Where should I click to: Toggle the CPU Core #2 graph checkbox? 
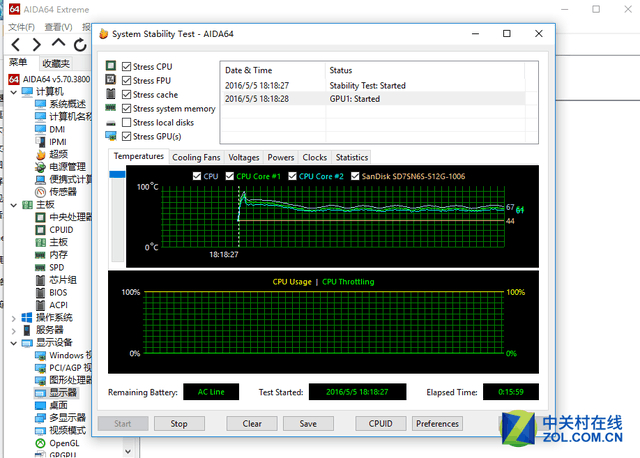(292, 176)
